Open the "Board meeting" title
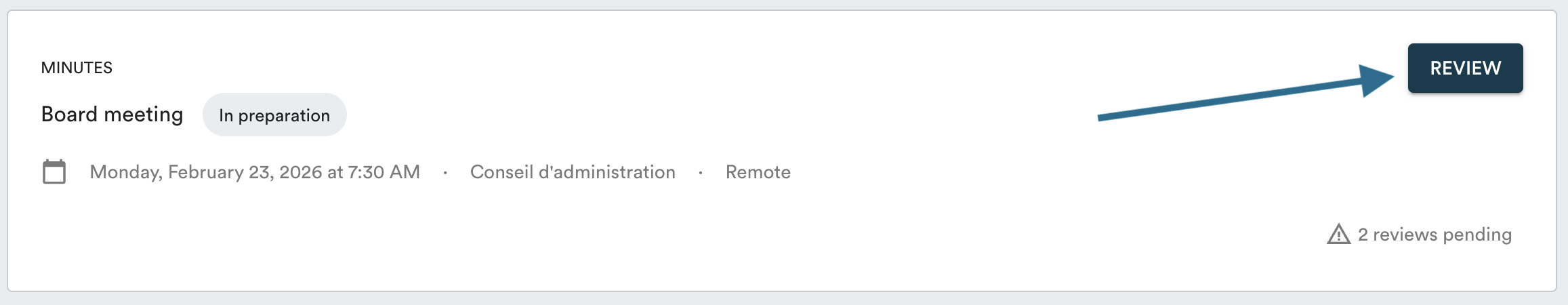 (112, 115)
